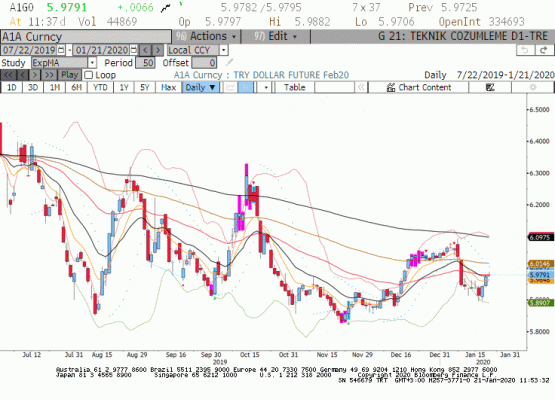Click the Play button
Viewport: 555px width, 400px height.
click(x=69, y=75)
